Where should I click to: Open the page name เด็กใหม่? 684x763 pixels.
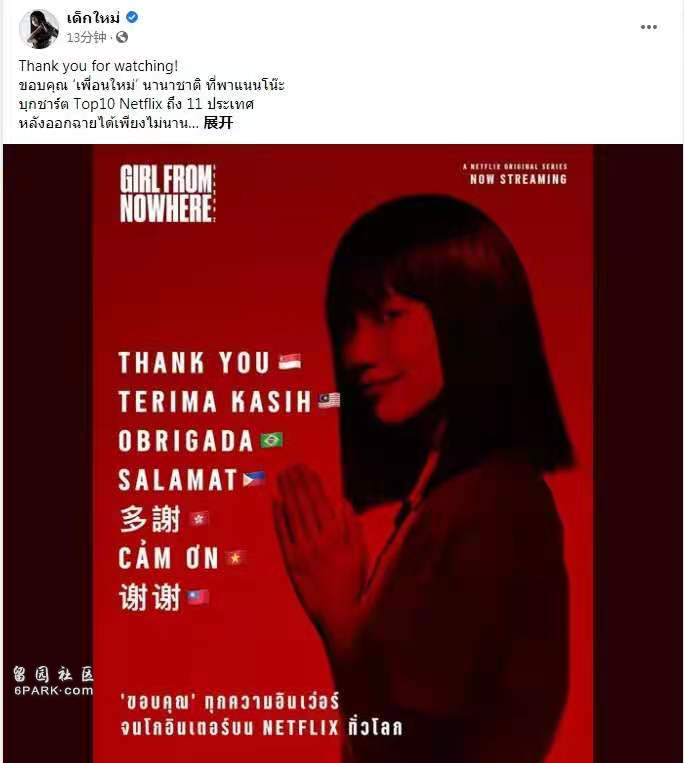(x=93, y=18)
